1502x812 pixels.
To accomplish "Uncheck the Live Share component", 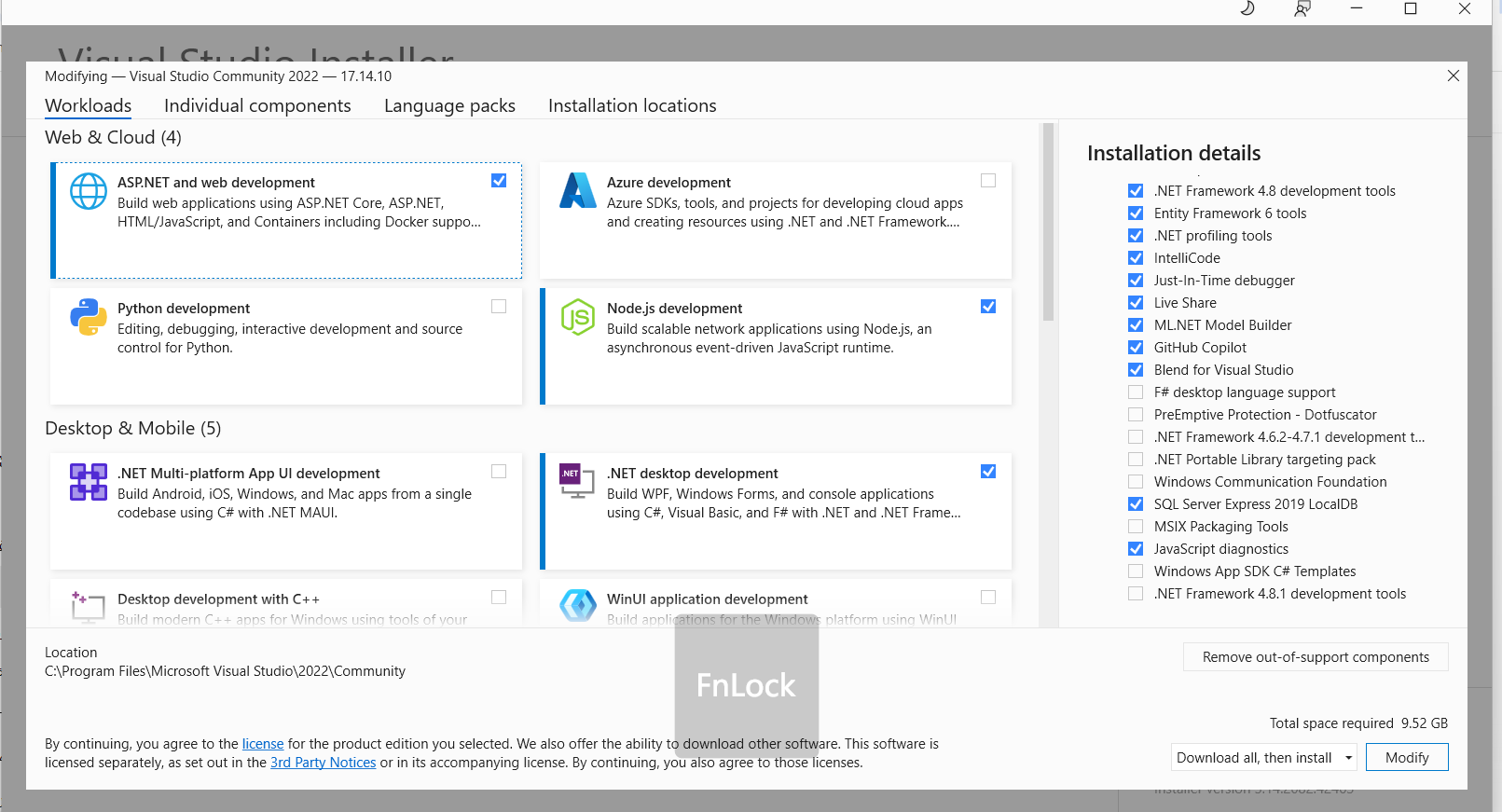I will 1136,303.
